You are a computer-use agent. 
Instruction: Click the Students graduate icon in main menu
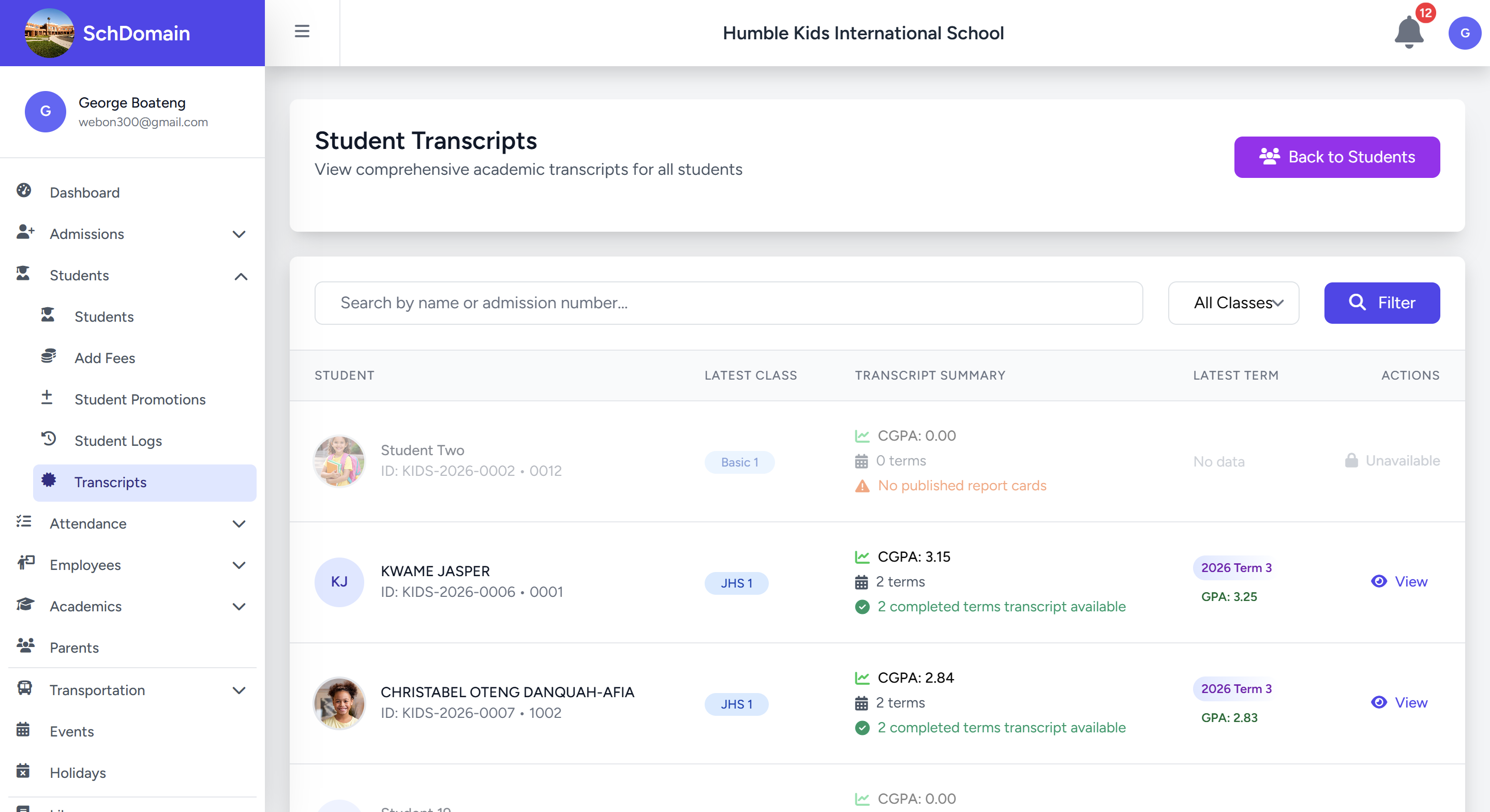pos(23,274)
